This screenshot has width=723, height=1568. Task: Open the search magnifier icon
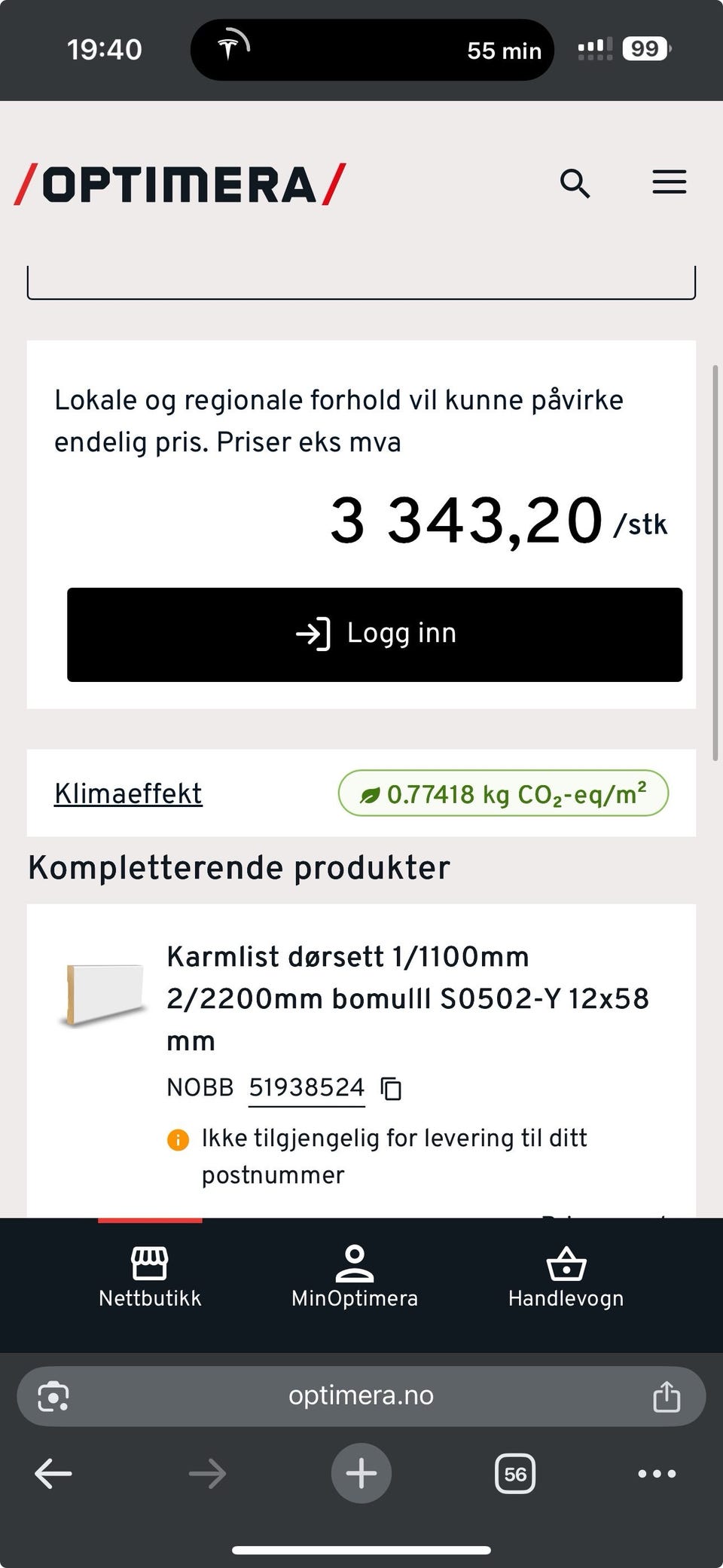pyautogui.click(x=575, y=183)
